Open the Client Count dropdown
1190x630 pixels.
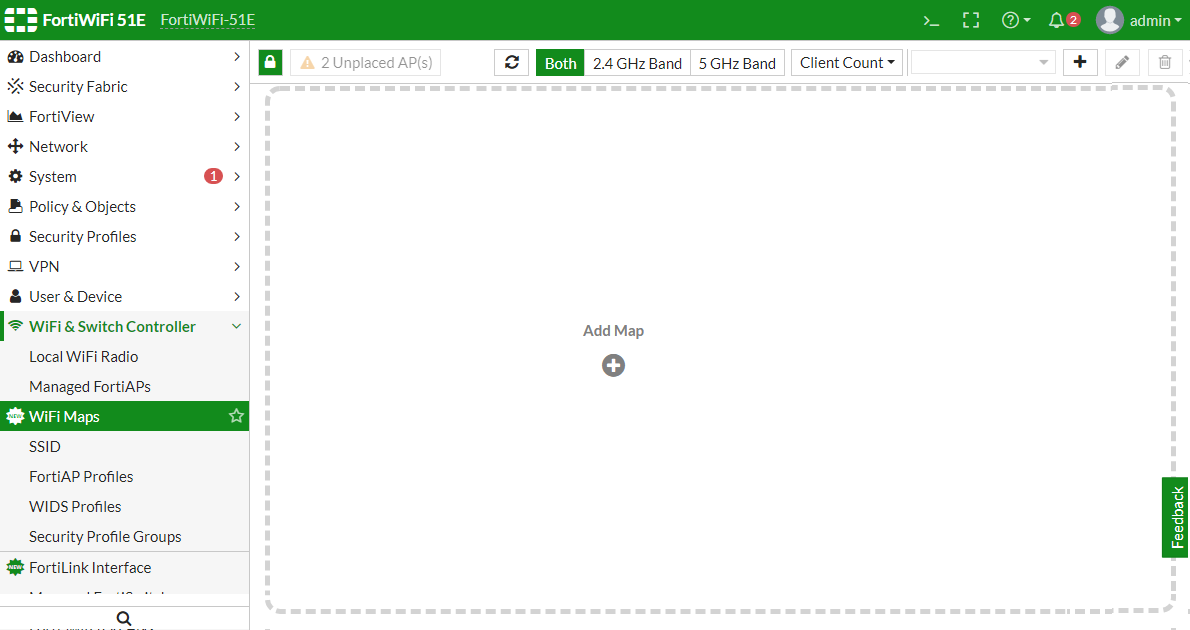847,63
